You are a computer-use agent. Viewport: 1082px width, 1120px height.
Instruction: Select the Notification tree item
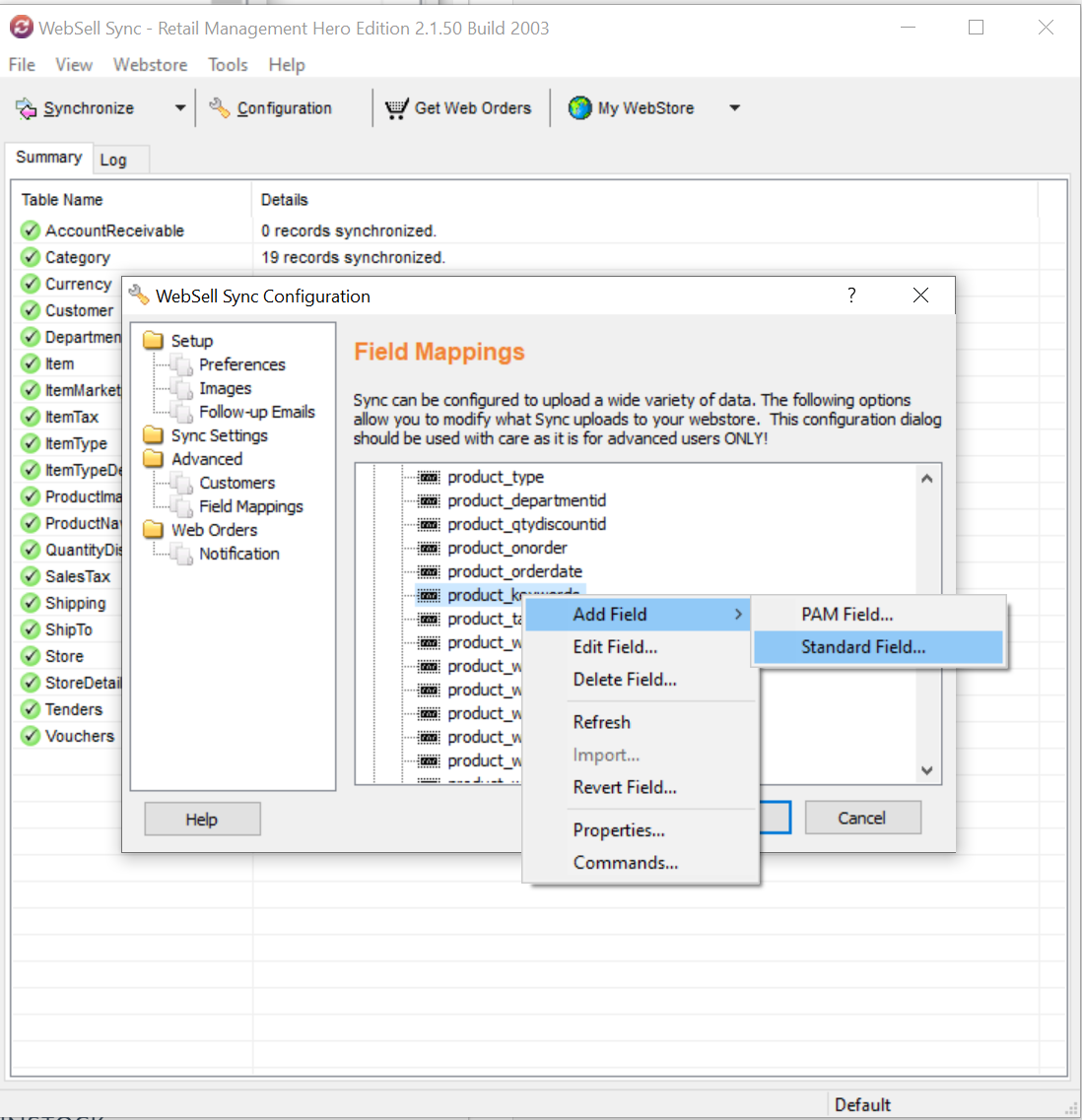[238, 554]
